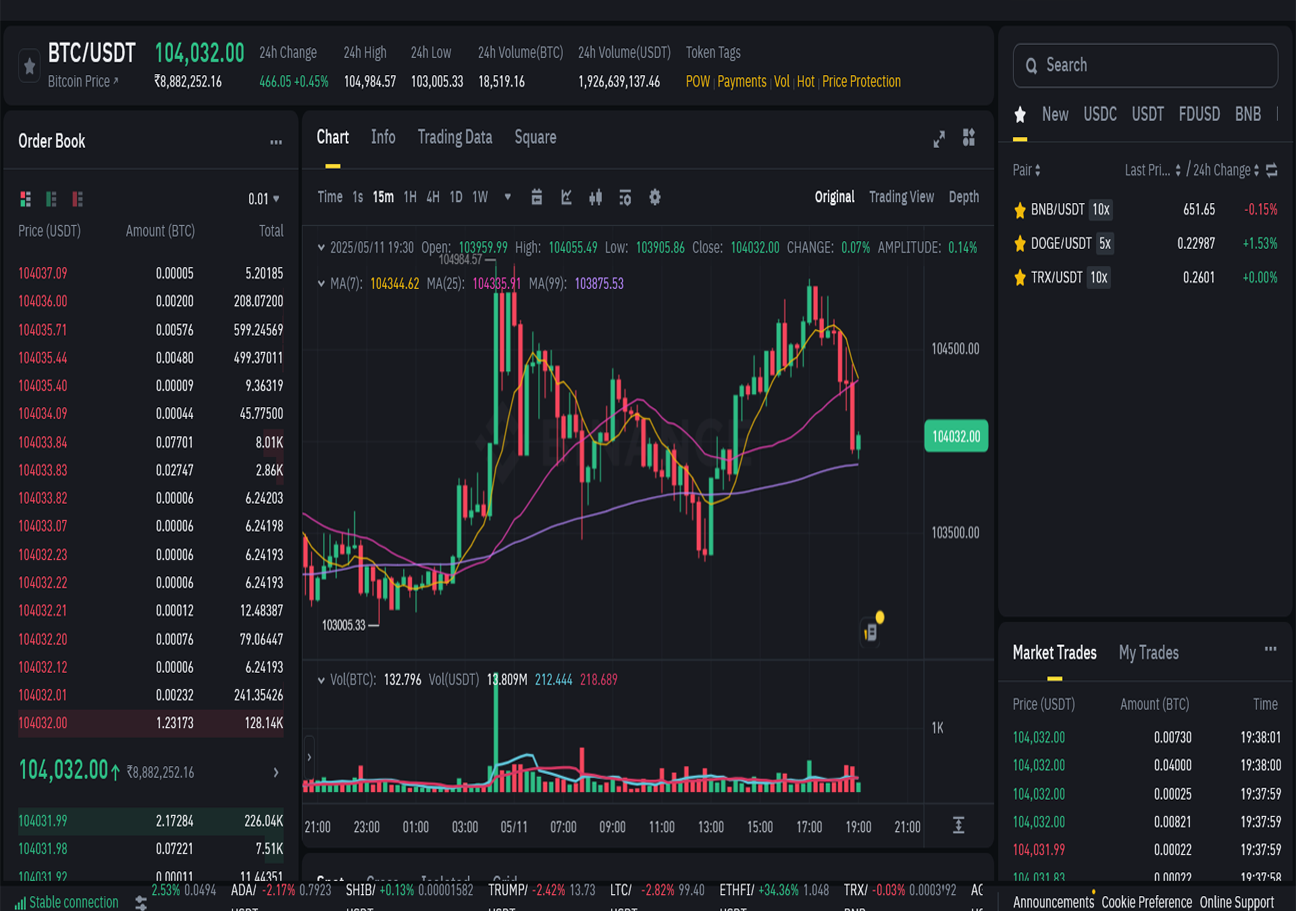Switch to the My Trades tab
The height and width of the screenshot is (911, 1296).
tap(1148, 653)
